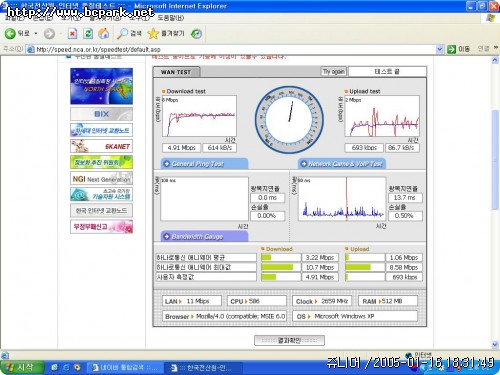Screen dimensions: 500x375
Task: Click the 8.58 Mbps upload value
Action: click(404, 267)
